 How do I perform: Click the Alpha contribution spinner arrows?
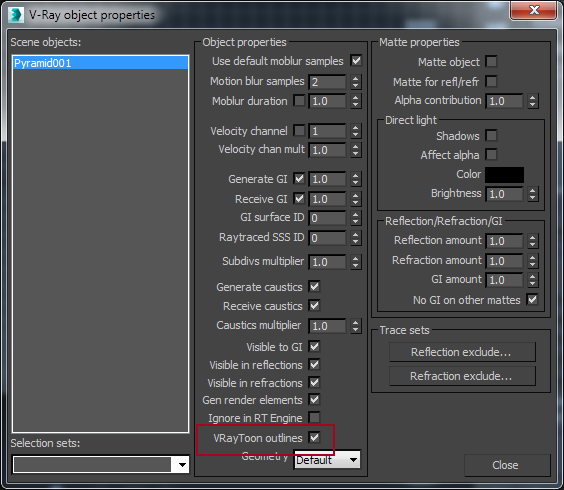[x=533, y=101]
